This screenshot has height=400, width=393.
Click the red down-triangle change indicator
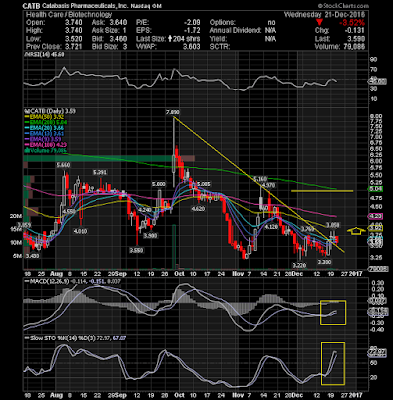[x=319, y=23]
